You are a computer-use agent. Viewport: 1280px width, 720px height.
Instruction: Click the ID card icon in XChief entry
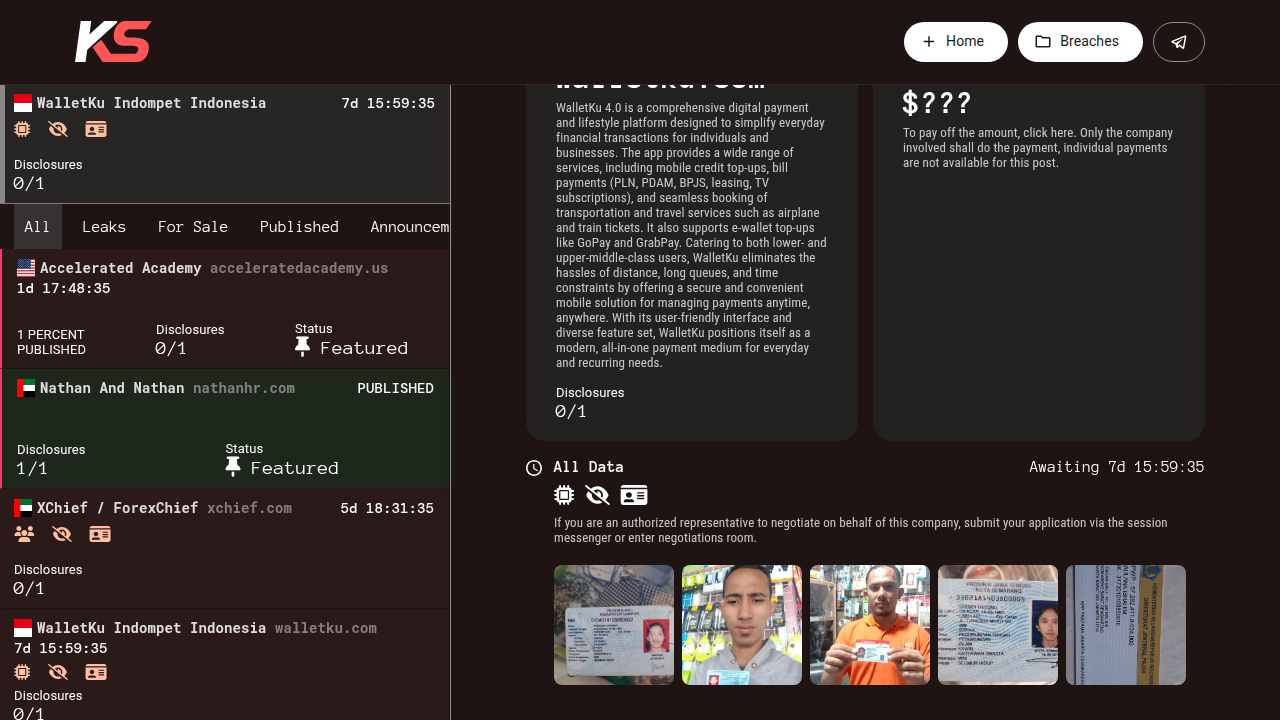pos(100,534)
